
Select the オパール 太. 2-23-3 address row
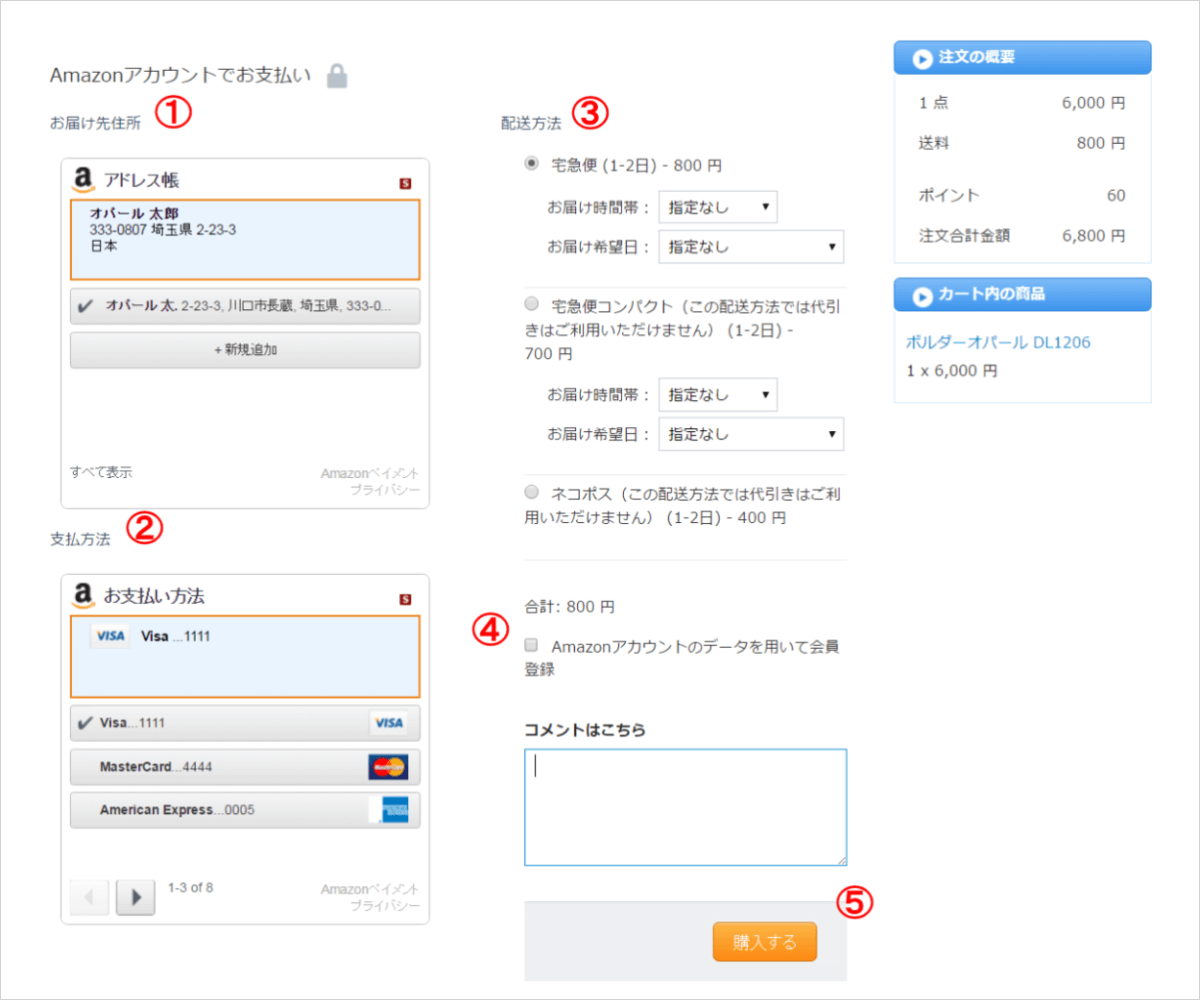[245, 306]
